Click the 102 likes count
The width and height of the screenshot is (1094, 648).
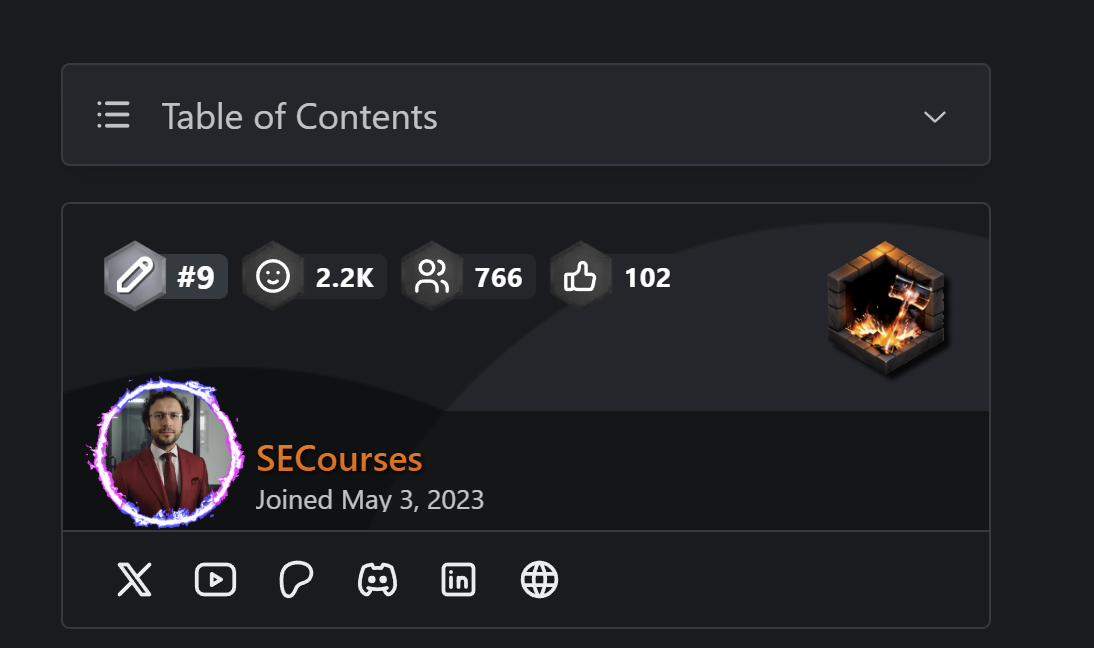pyautogui.click(x=647, y=277)
